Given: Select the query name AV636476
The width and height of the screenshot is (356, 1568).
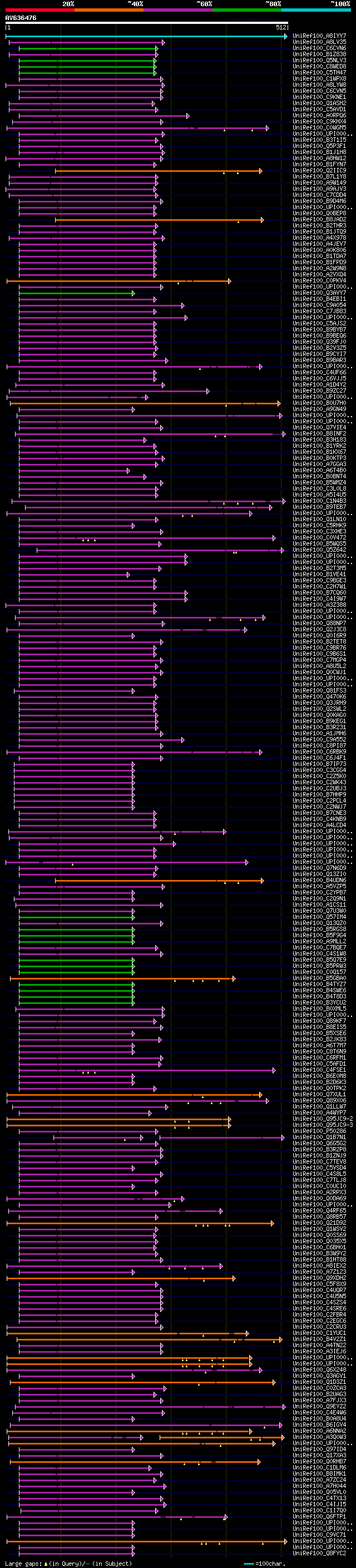Looking at the screenshot, I should coord(21,18).
